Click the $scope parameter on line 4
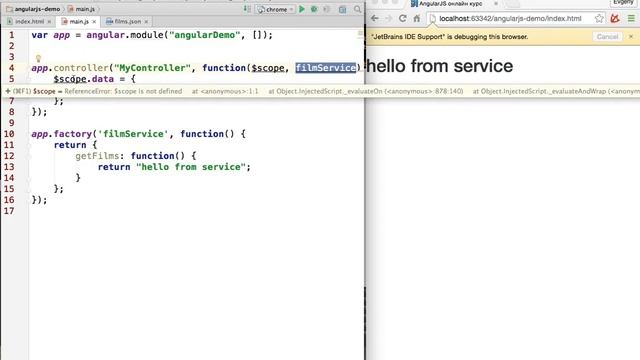This screenshot has width=640, height=360. [x=268, y=68]
